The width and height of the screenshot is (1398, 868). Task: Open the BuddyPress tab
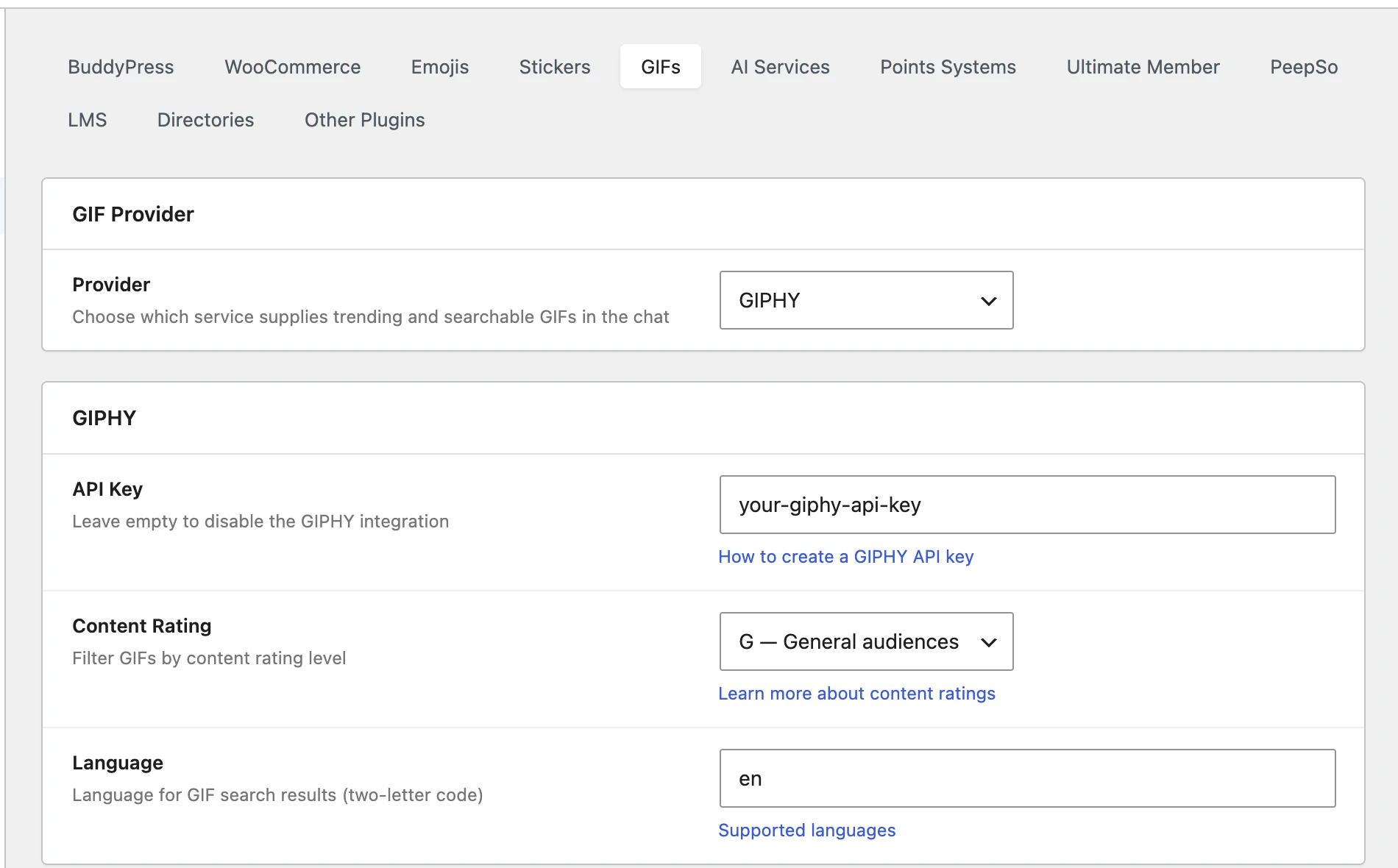point(121,67)
